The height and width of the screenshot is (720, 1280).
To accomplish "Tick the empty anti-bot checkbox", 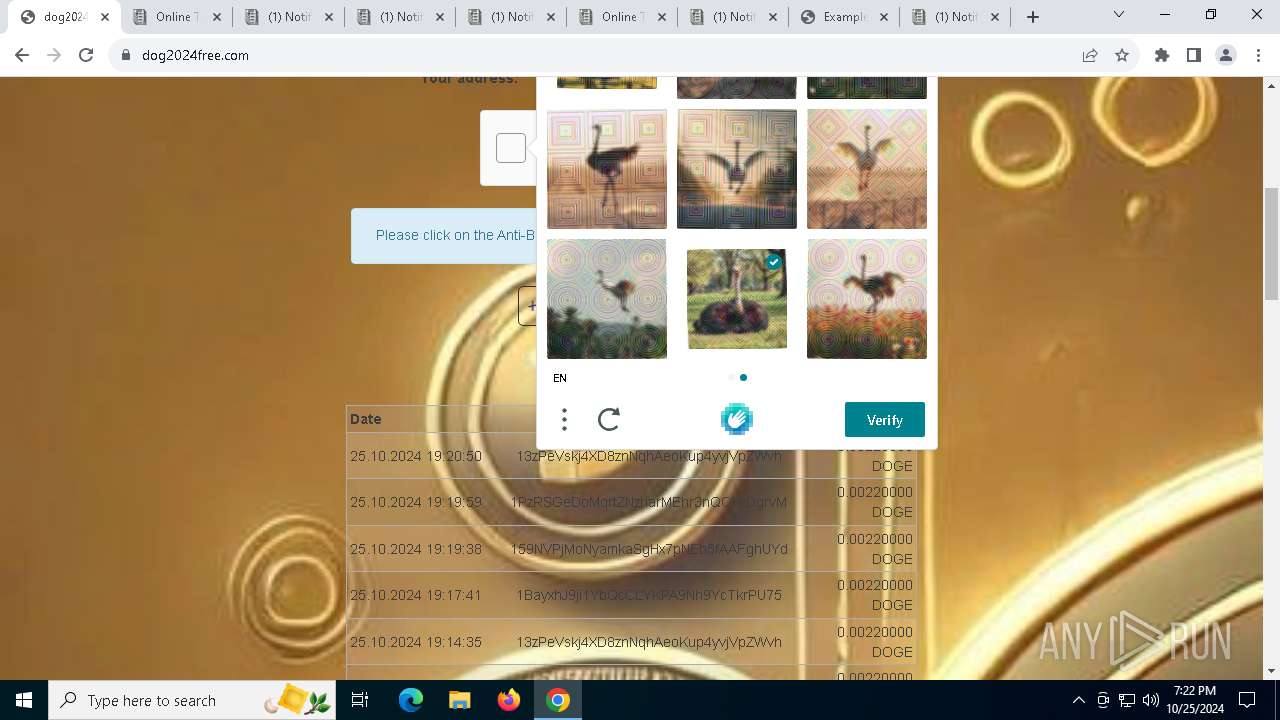I will coord(511,148).
